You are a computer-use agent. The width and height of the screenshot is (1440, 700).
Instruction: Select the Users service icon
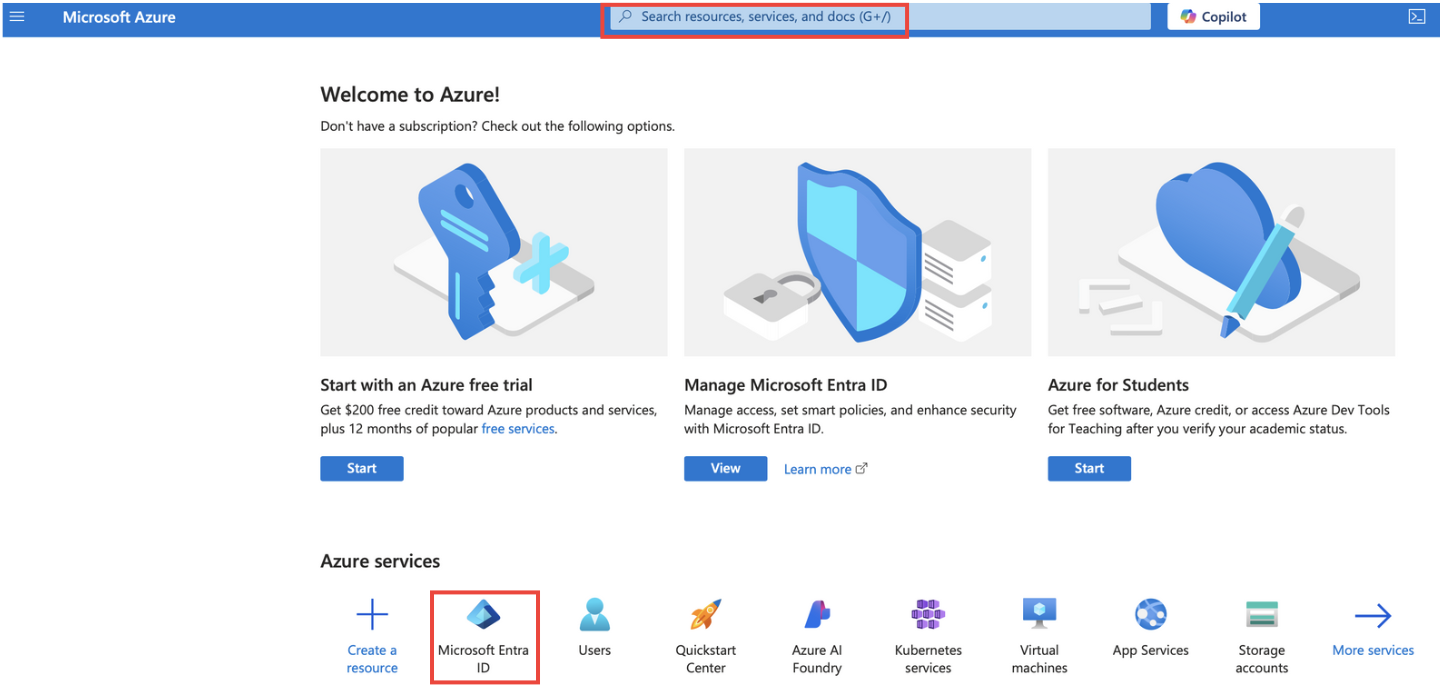click(594, 614)
